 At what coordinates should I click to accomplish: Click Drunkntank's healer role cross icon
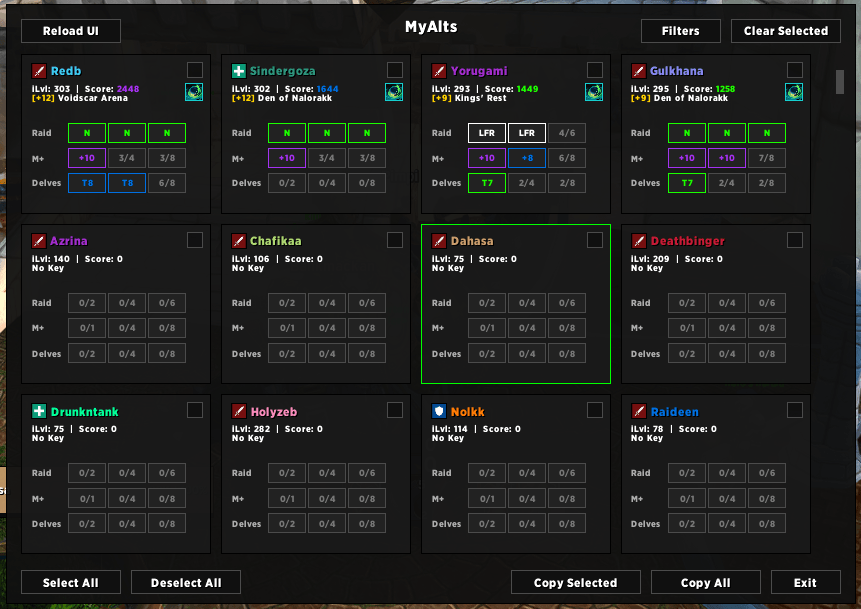point(38,411)
